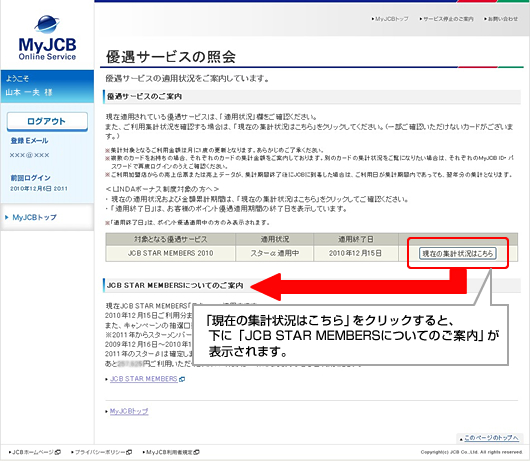Click the 適用状況 column header
The image size is (530, 461).
(274, 239)
